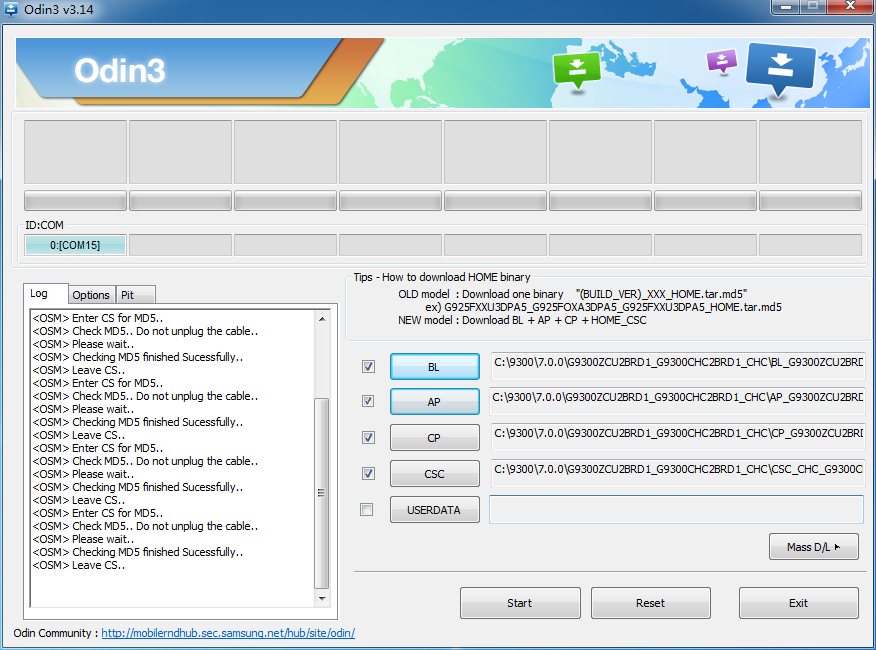Click the log scrollbar up arrow
876x650 pixels.
tap(322, 319)
